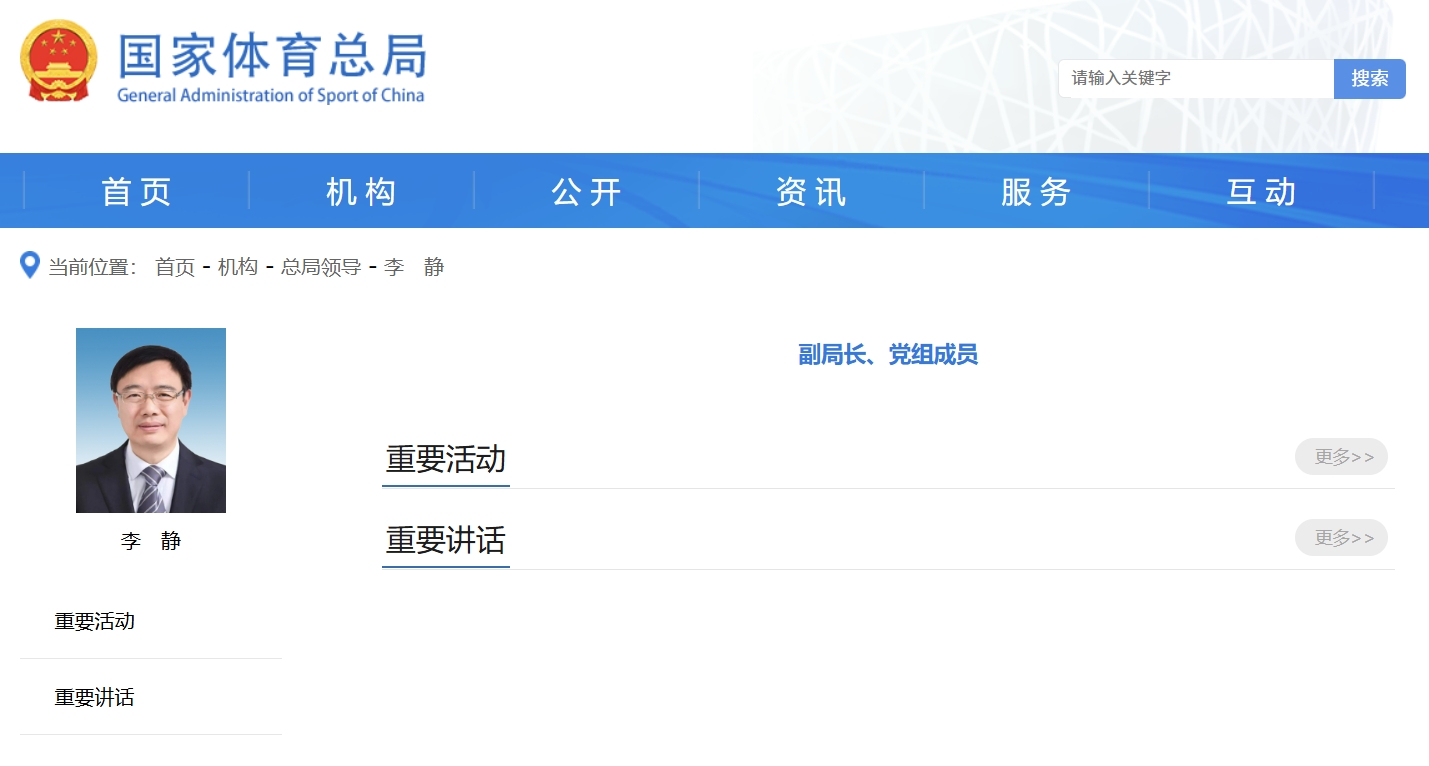Click the national emblem logo
Screen dimensions: 1429x766
(58, 62)
